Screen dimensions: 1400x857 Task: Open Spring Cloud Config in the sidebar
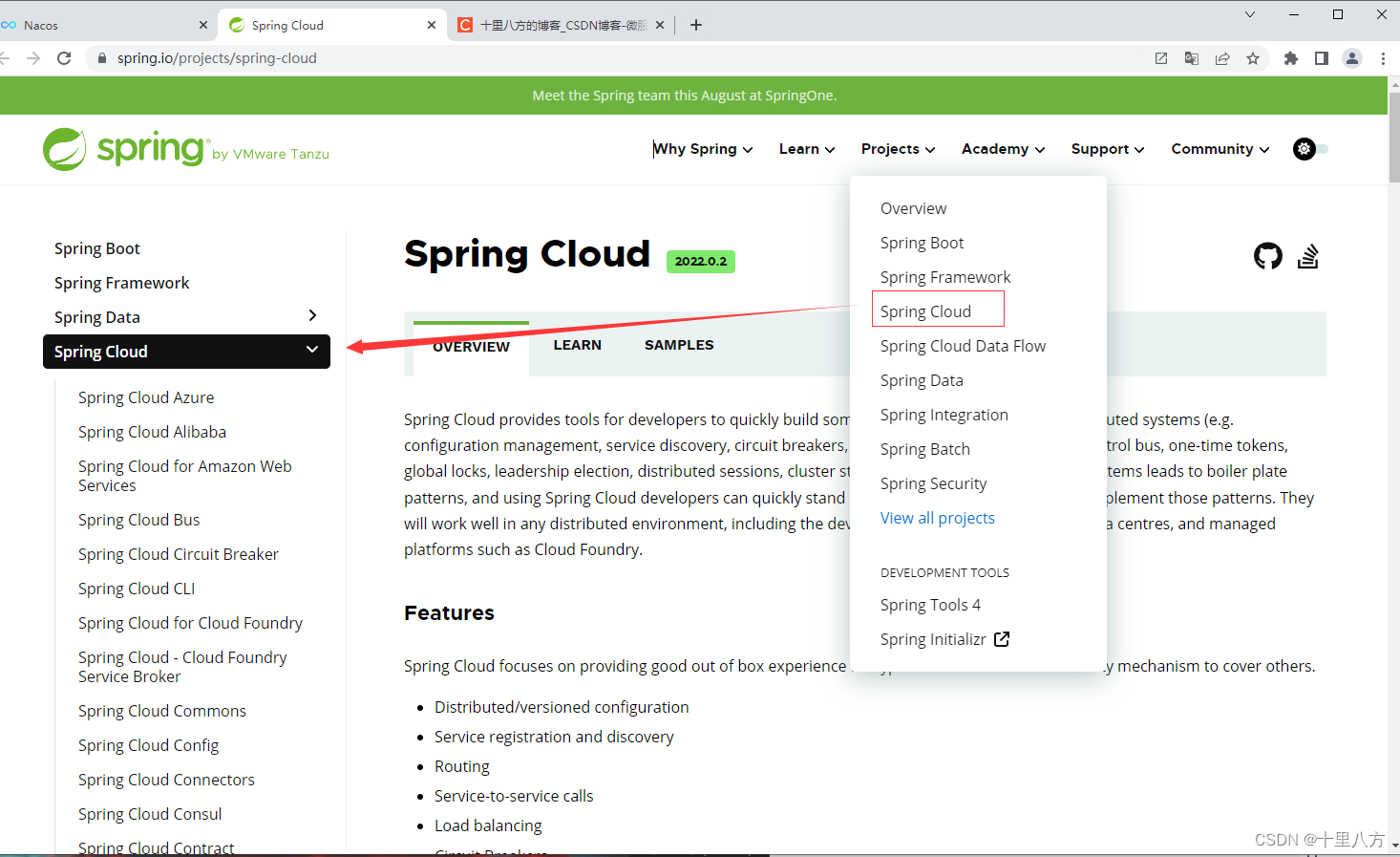point(149,745)
